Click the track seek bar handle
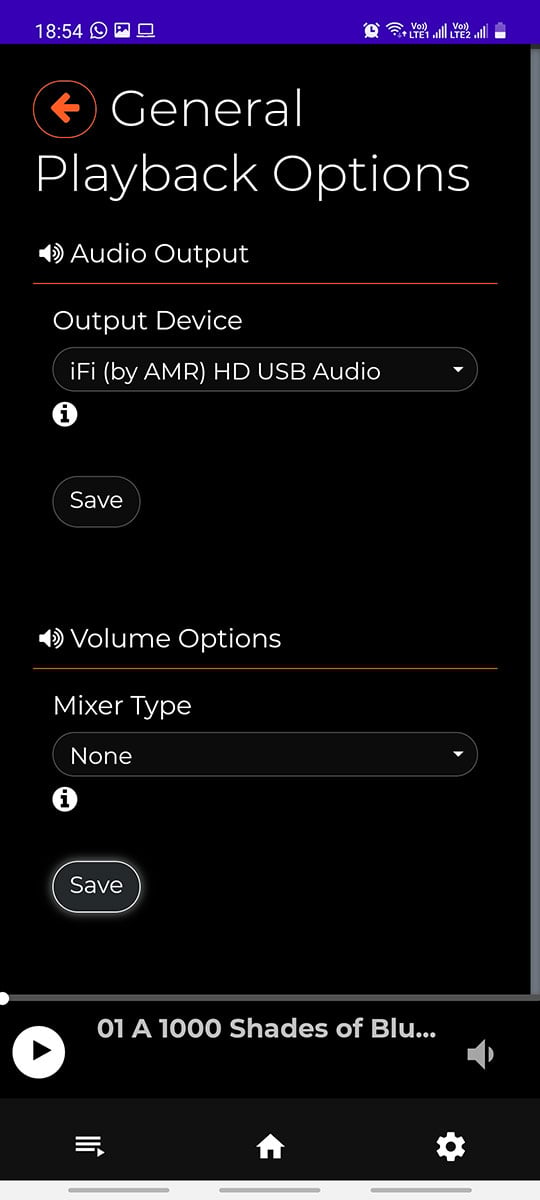Viewport: 540px width, 1200px height. tap(5, 997)
